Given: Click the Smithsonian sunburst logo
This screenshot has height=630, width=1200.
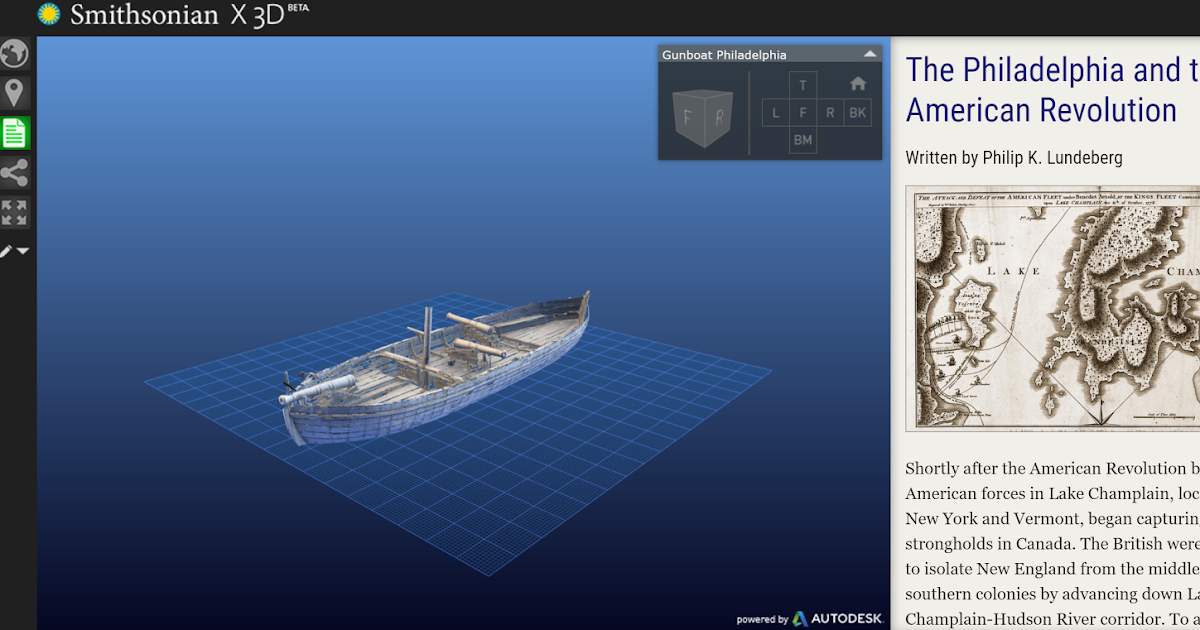Looking at the screenshot, I should click(x=48, y=14).
